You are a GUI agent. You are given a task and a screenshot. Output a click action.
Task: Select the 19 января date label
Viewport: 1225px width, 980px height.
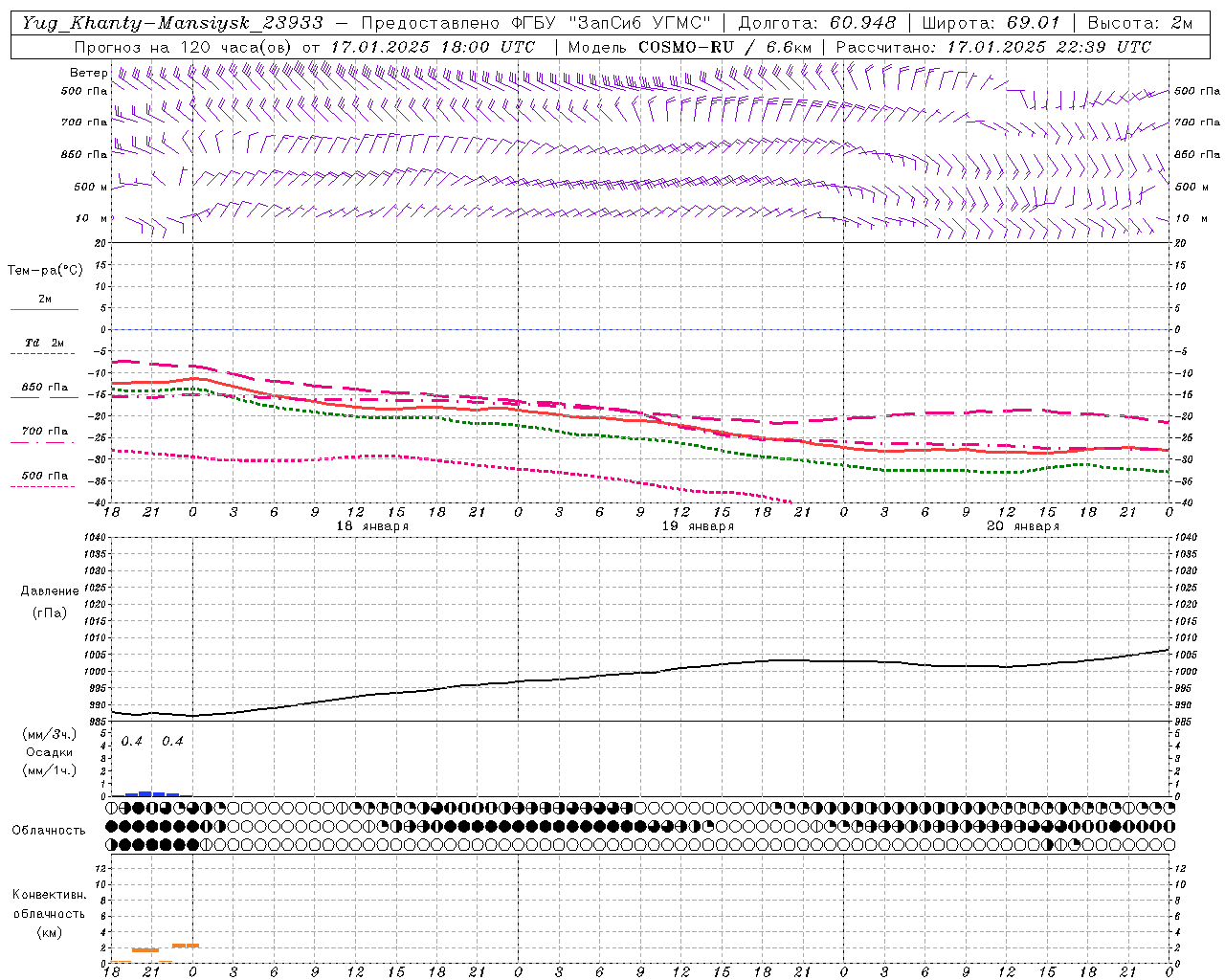click(698, 526)
